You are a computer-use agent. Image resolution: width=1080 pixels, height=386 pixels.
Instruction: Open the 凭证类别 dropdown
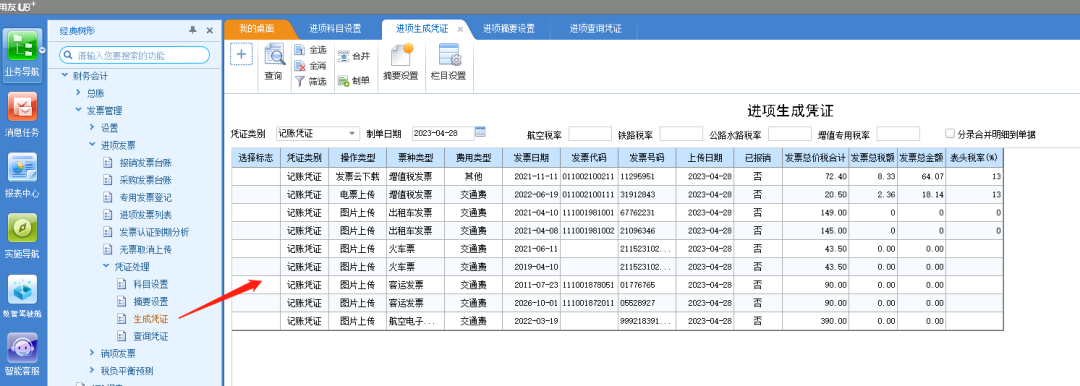[x=353, y=133]
